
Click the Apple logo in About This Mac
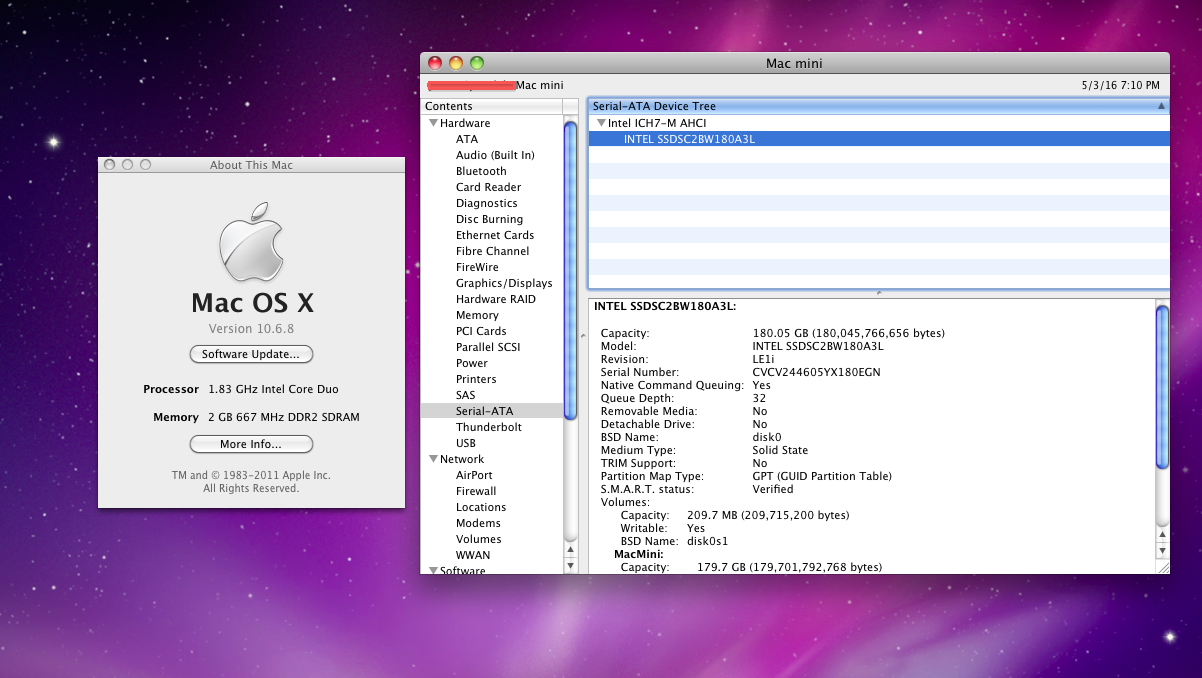pyautogui.click(x=251, y=242)
